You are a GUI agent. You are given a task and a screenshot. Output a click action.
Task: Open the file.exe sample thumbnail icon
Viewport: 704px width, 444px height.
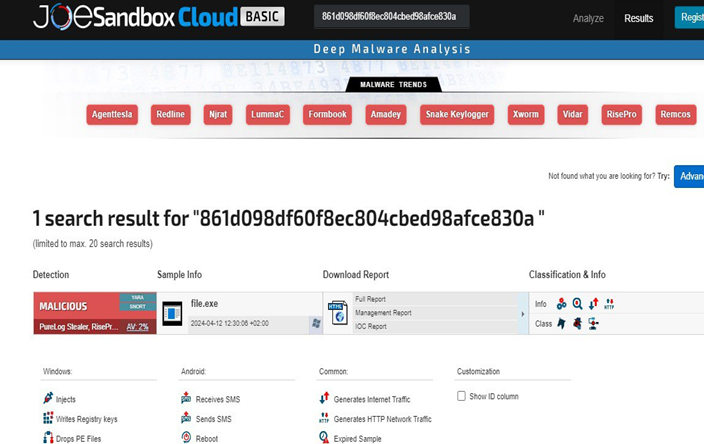(172, 313)
